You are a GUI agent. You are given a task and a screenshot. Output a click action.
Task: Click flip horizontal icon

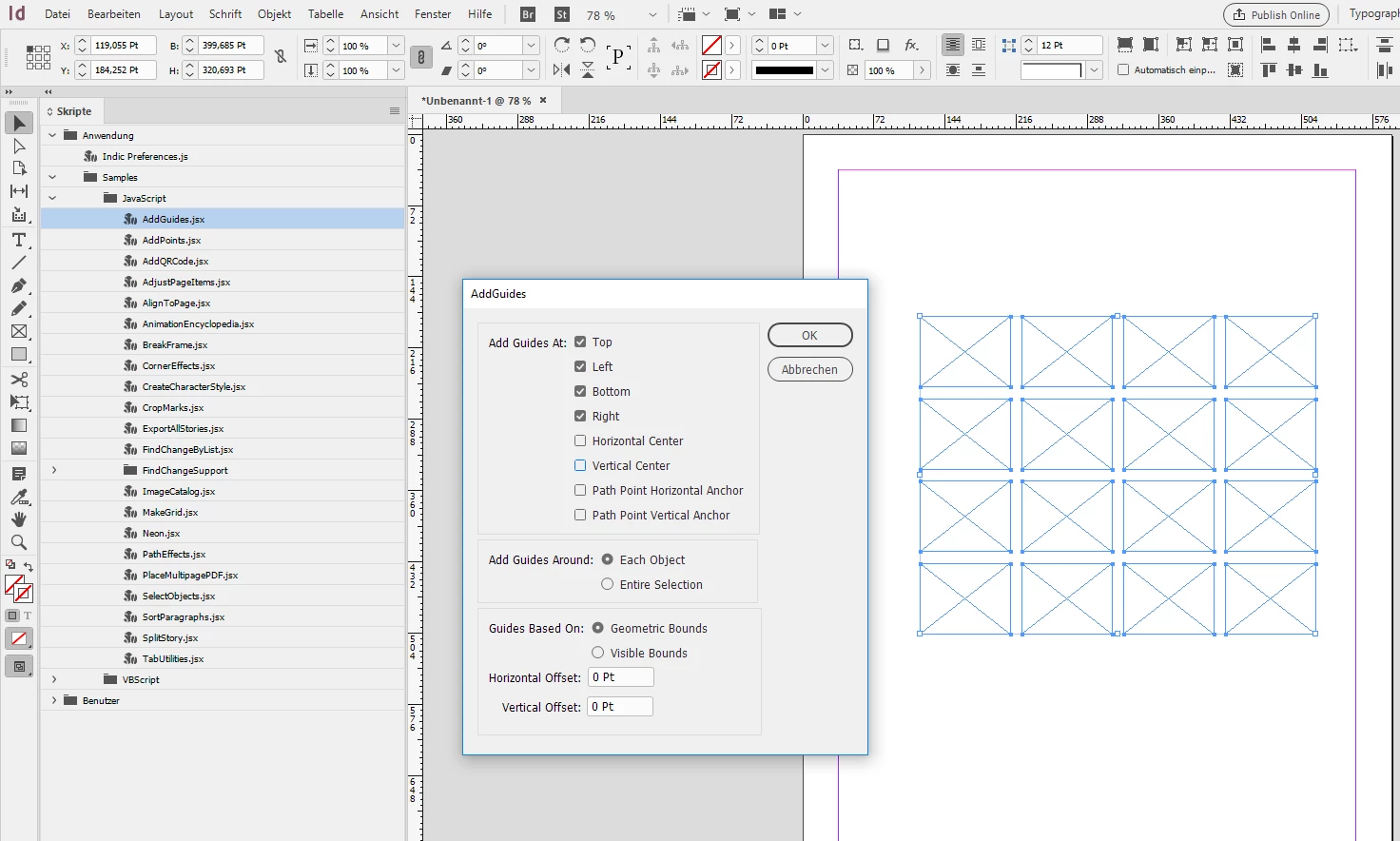pos(562,69)
